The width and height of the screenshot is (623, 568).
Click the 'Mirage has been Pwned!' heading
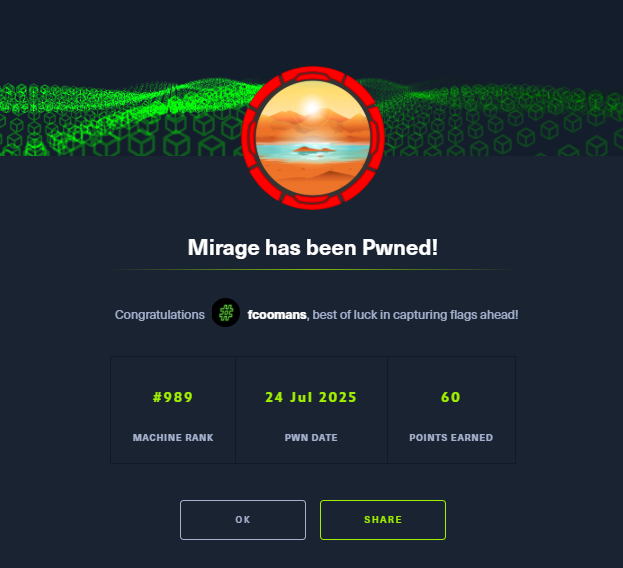point(313,247)
